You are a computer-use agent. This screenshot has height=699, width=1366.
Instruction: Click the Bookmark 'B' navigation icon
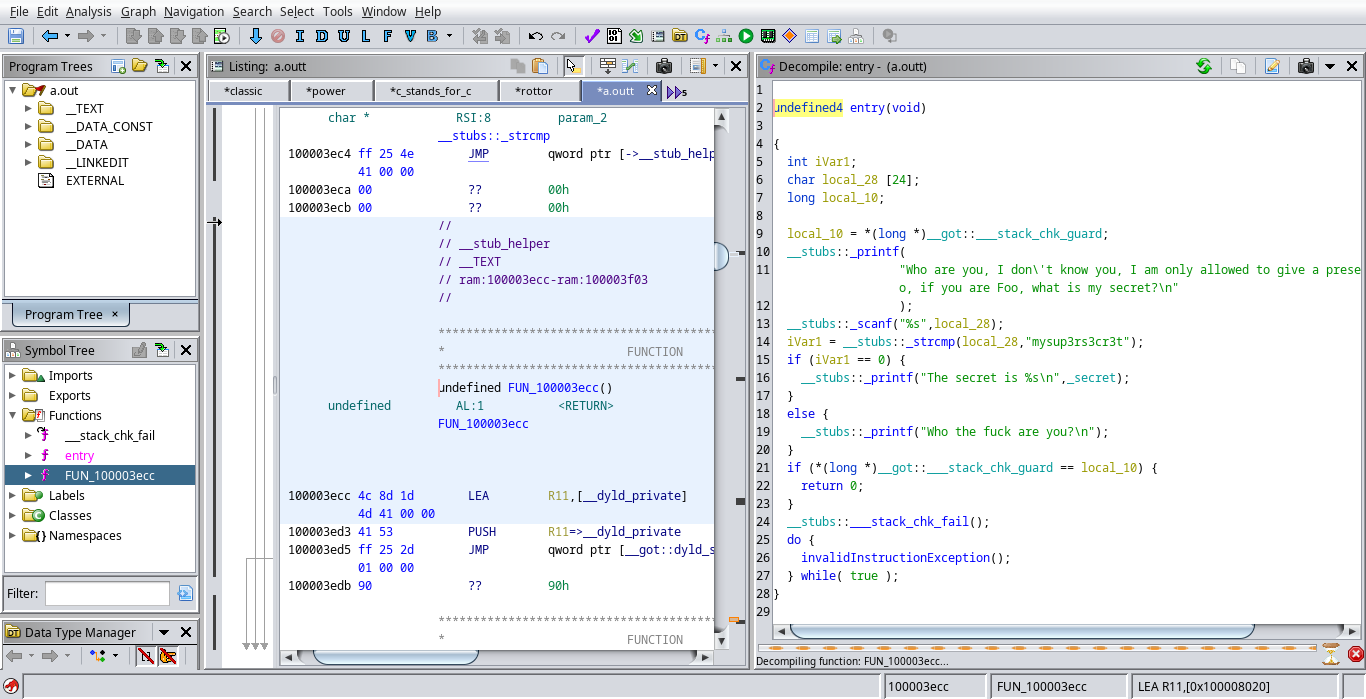432,36
